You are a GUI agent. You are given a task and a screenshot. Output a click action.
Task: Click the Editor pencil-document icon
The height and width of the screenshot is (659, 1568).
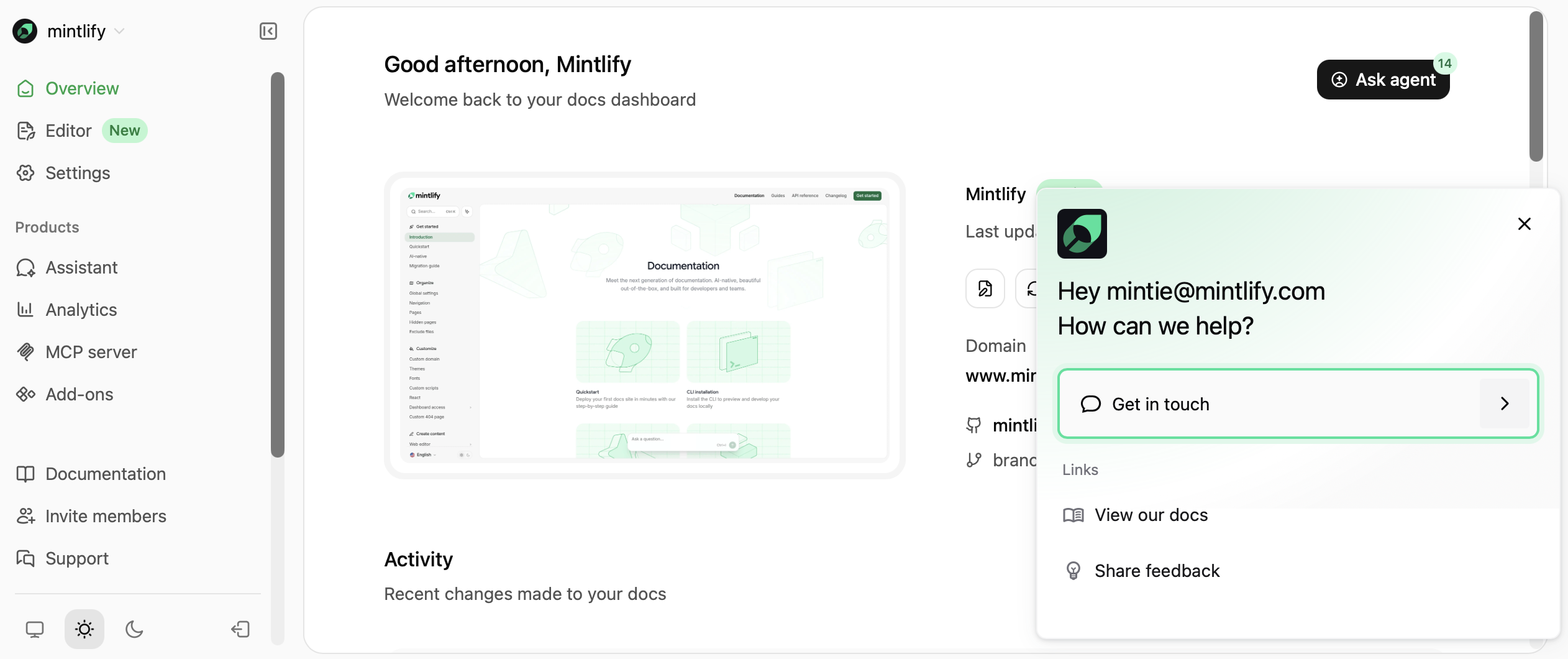point(25,131)
